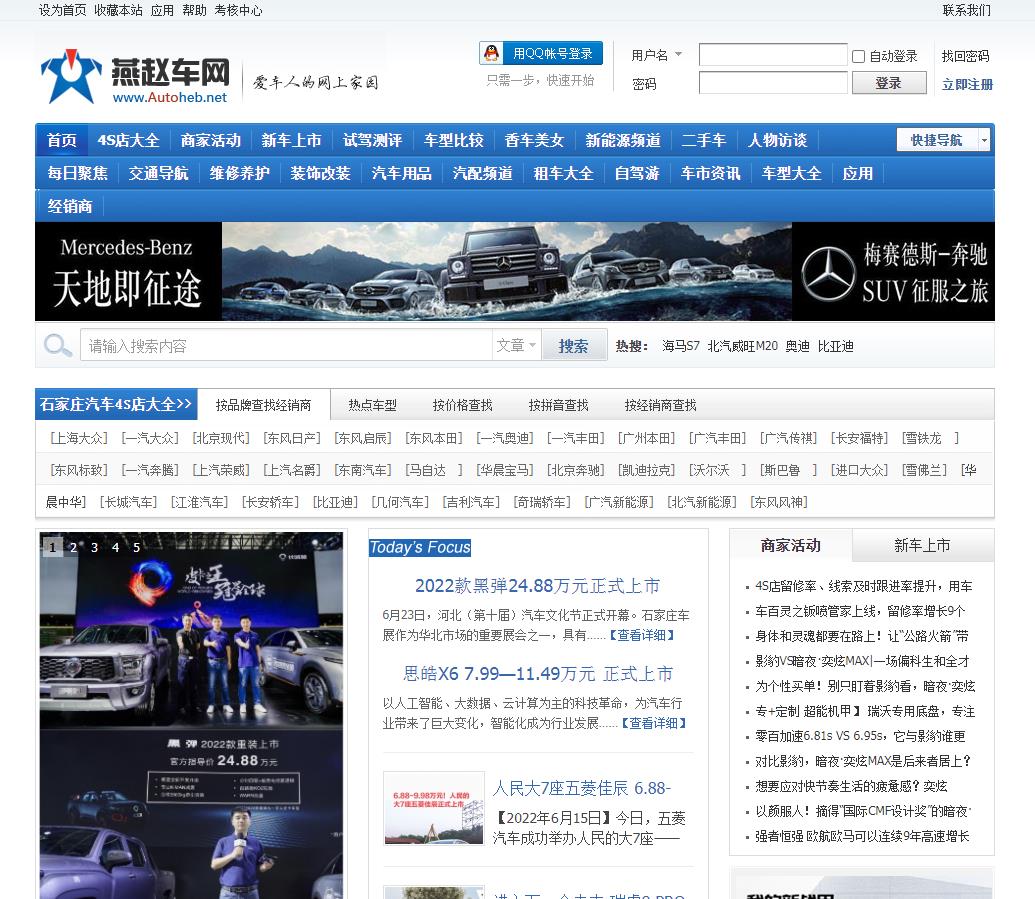Click hot search term 海马S7

tap(681, 346)
